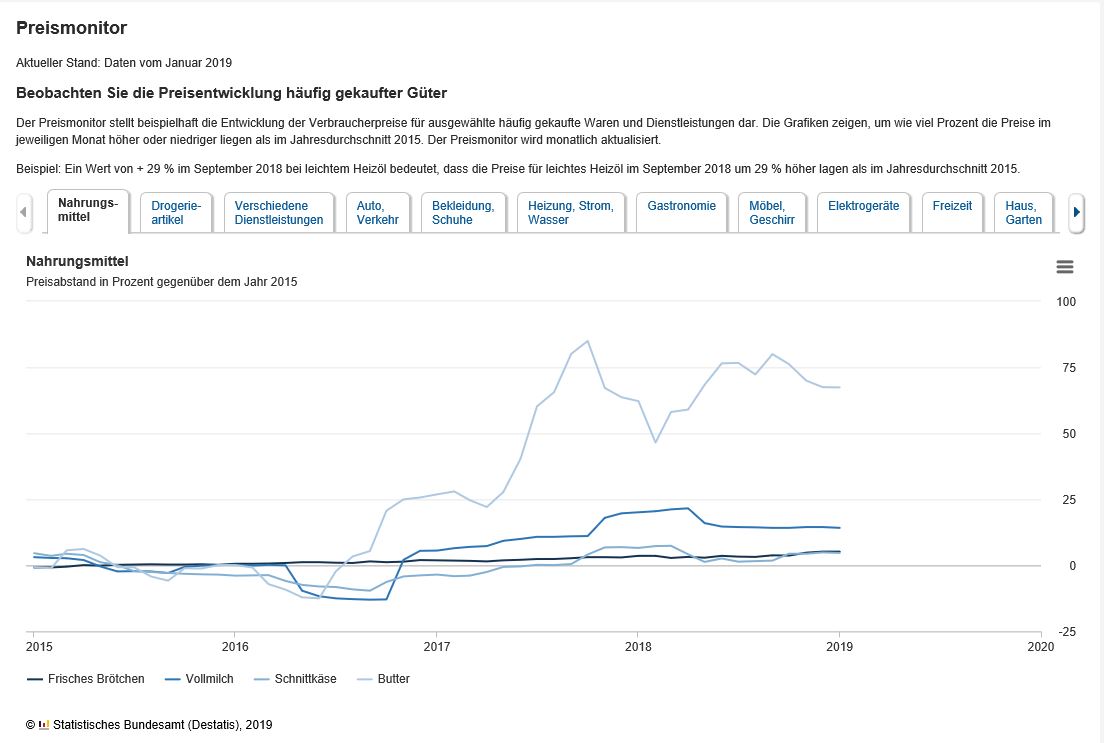The height and width of the screenshot is (743, 1104).
Task: Open the chart hamburger context menu
Action: coord(1065,267)
